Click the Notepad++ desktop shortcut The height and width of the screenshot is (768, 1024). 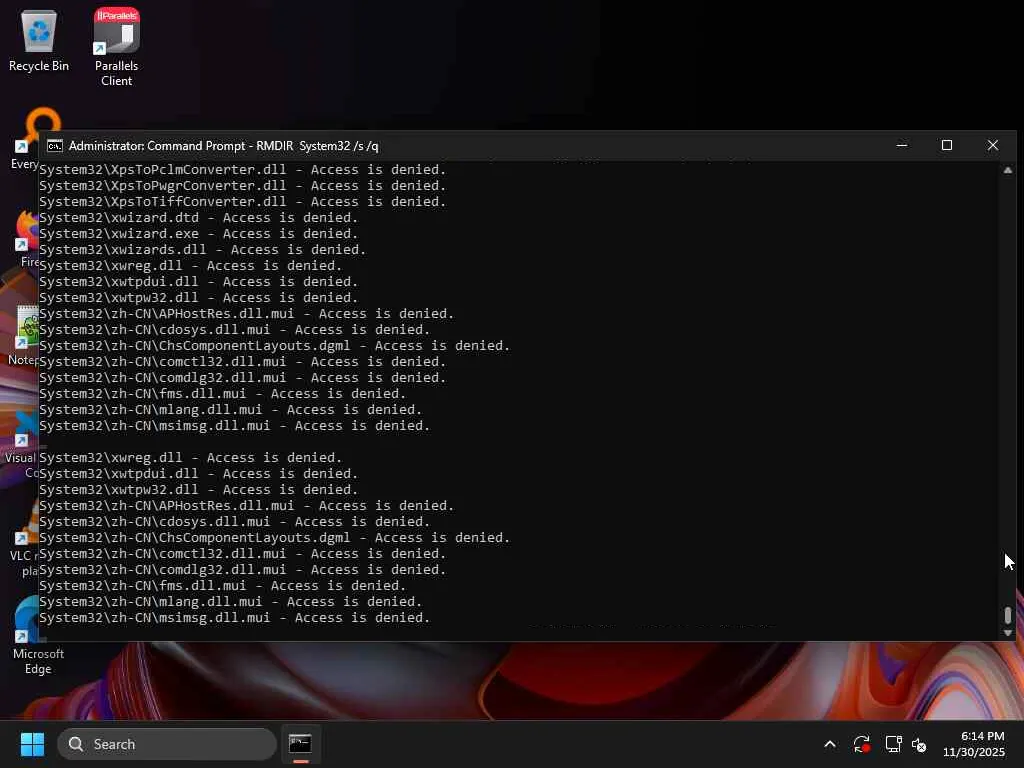click(24, 336)
